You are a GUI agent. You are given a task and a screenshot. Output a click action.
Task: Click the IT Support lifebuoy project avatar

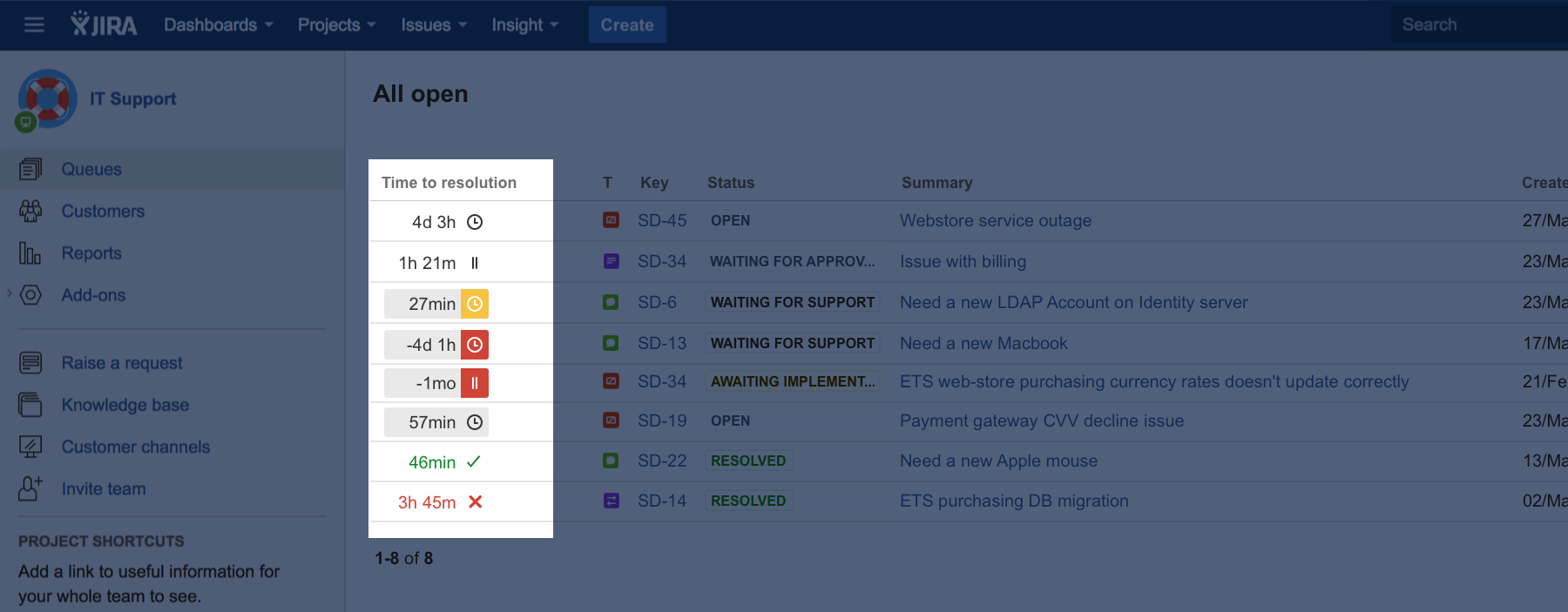[47, 99]
